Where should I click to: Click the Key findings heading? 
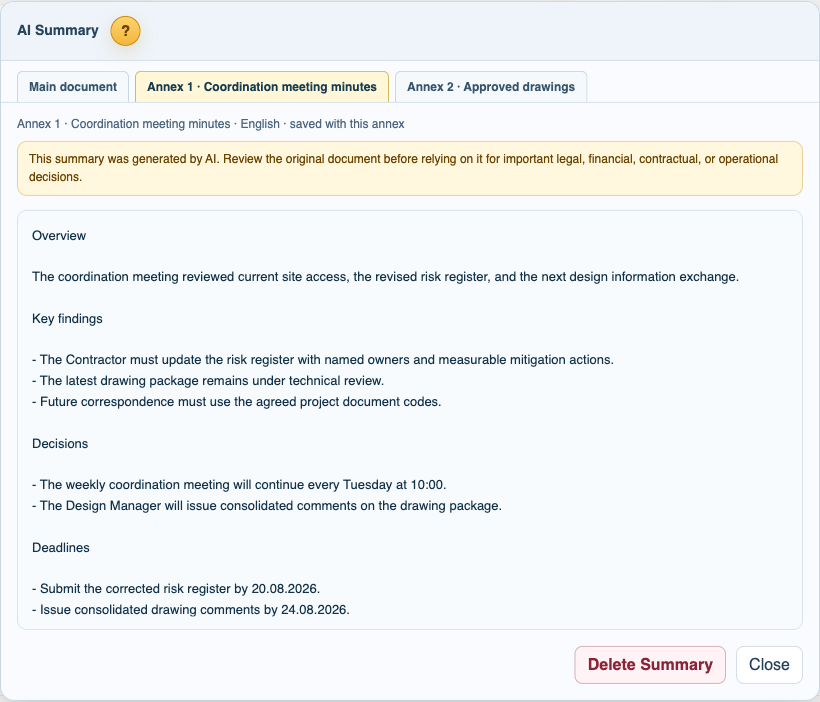67,319
